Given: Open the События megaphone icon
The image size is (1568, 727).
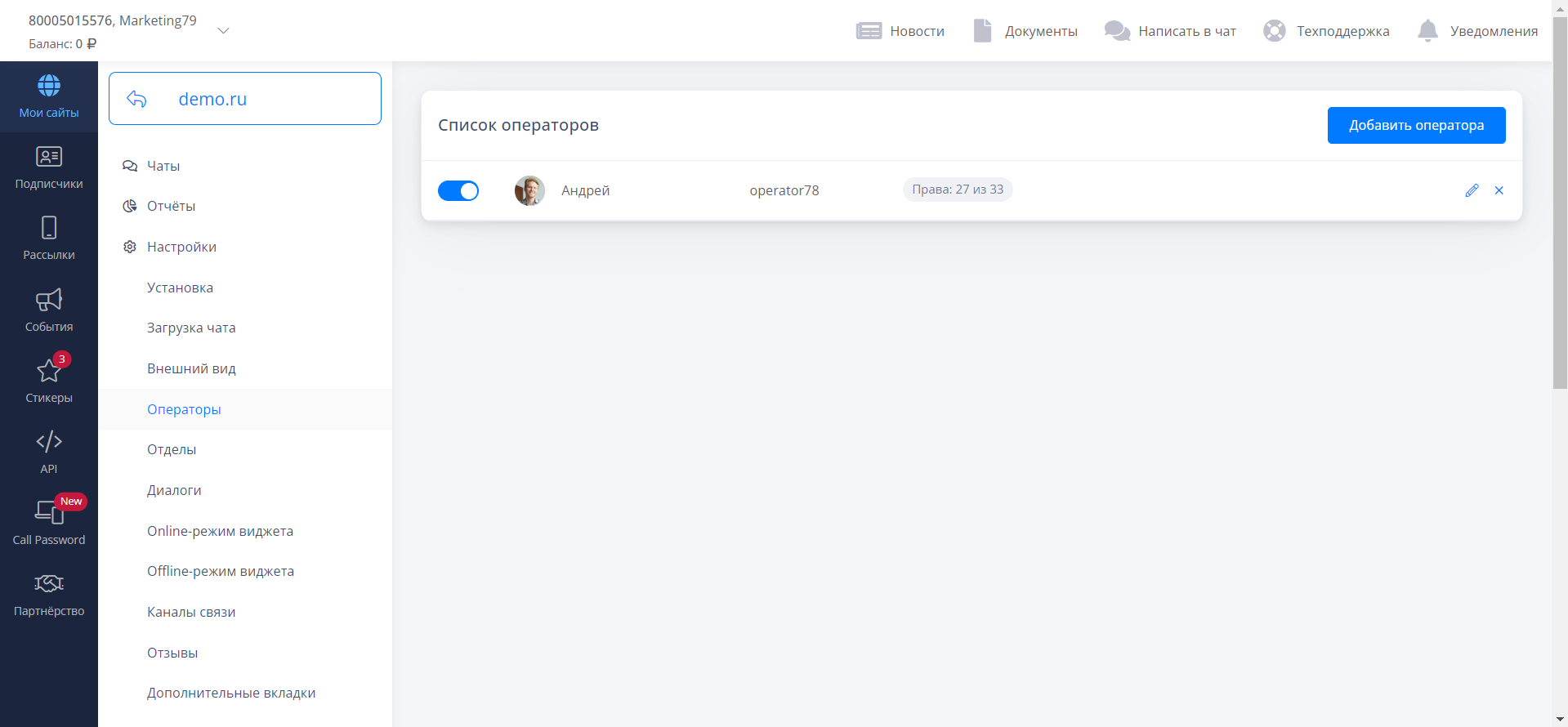Looking at the screenshot, I should pyautogui.click(x=49, y=300).
